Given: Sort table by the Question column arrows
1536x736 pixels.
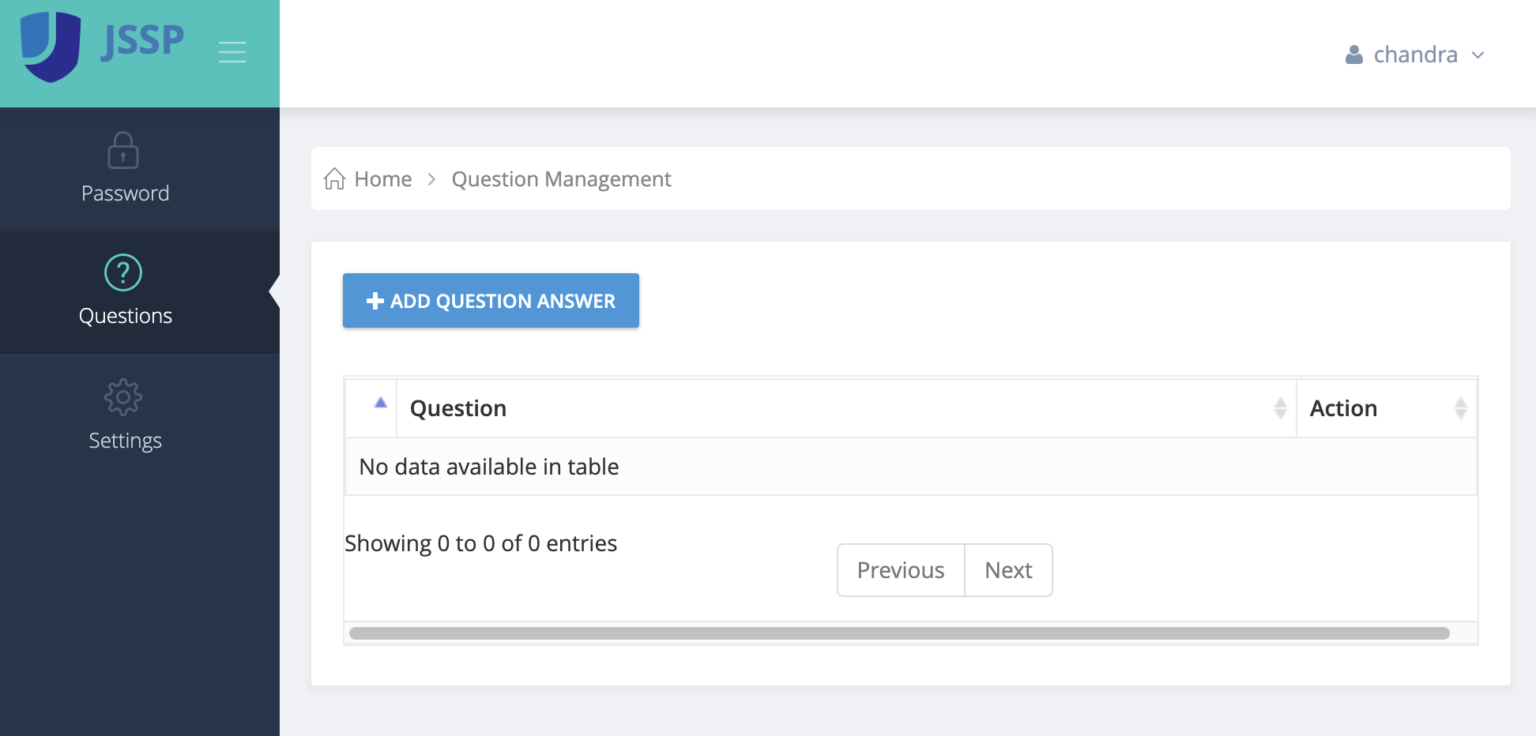Looking at the screenshot, I should (x=1280, y=408).
